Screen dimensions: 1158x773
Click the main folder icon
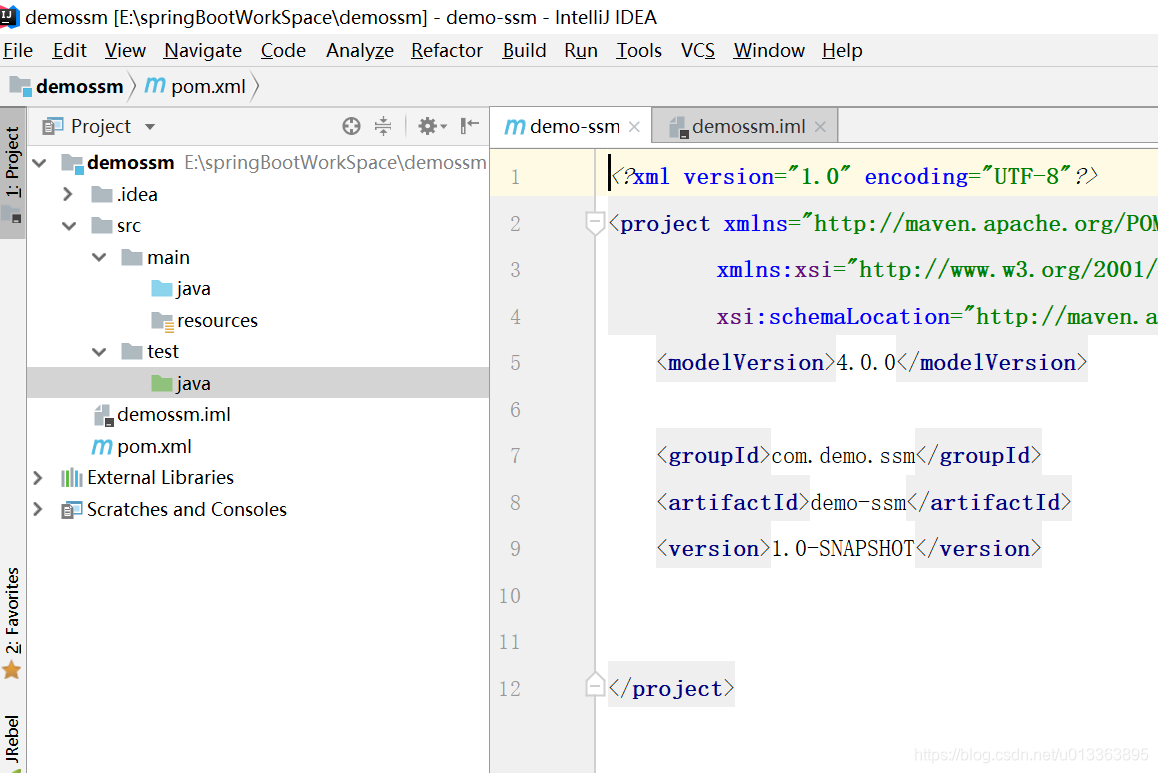[132, 257]
